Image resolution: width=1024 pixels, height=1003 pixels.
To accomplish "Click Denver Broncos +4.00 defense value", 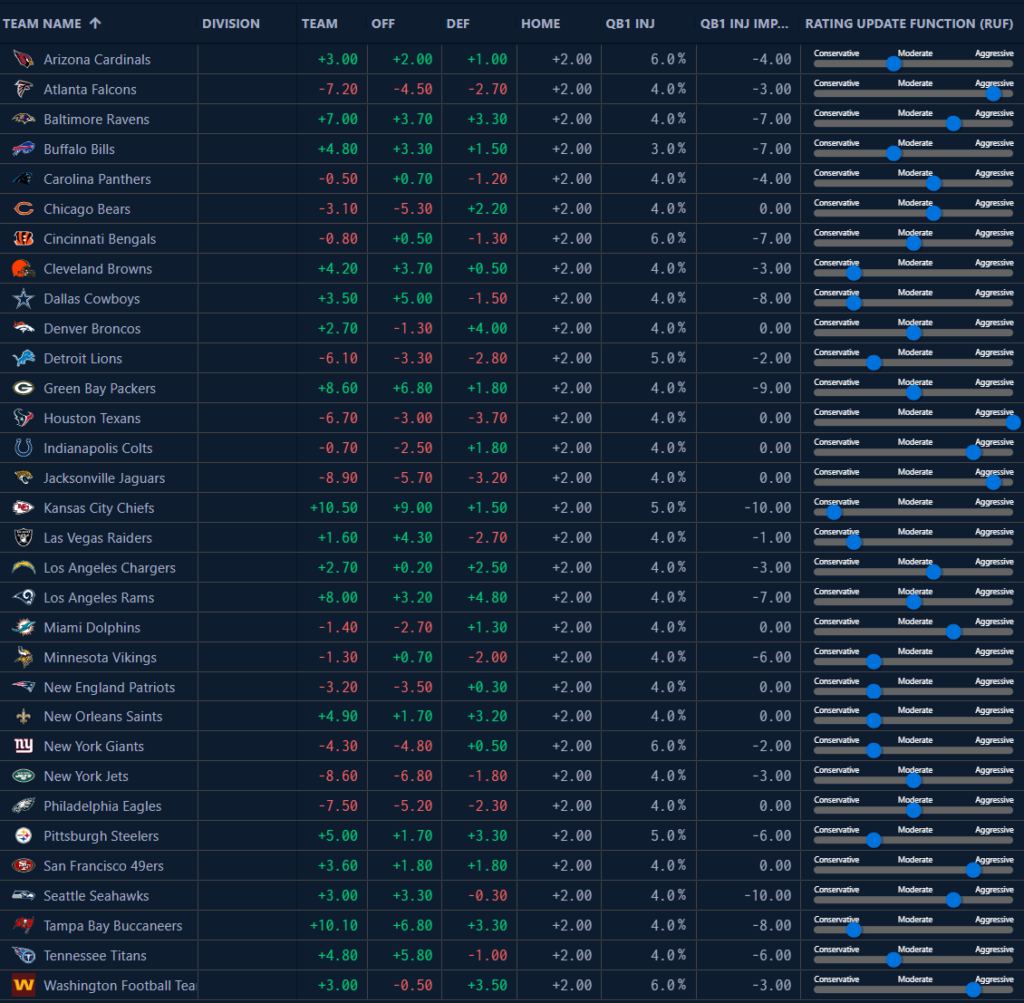I will [x=487, y=328].
